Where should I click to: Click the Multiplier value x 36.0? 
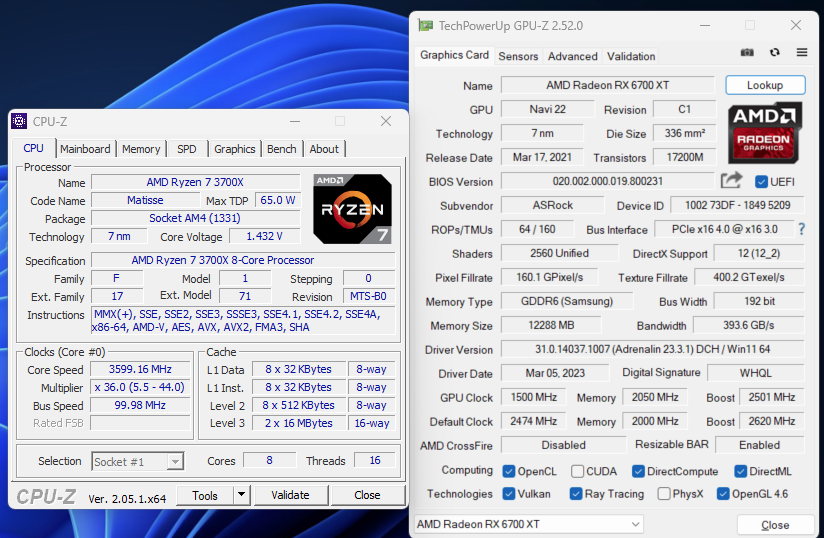coord(140,387)
